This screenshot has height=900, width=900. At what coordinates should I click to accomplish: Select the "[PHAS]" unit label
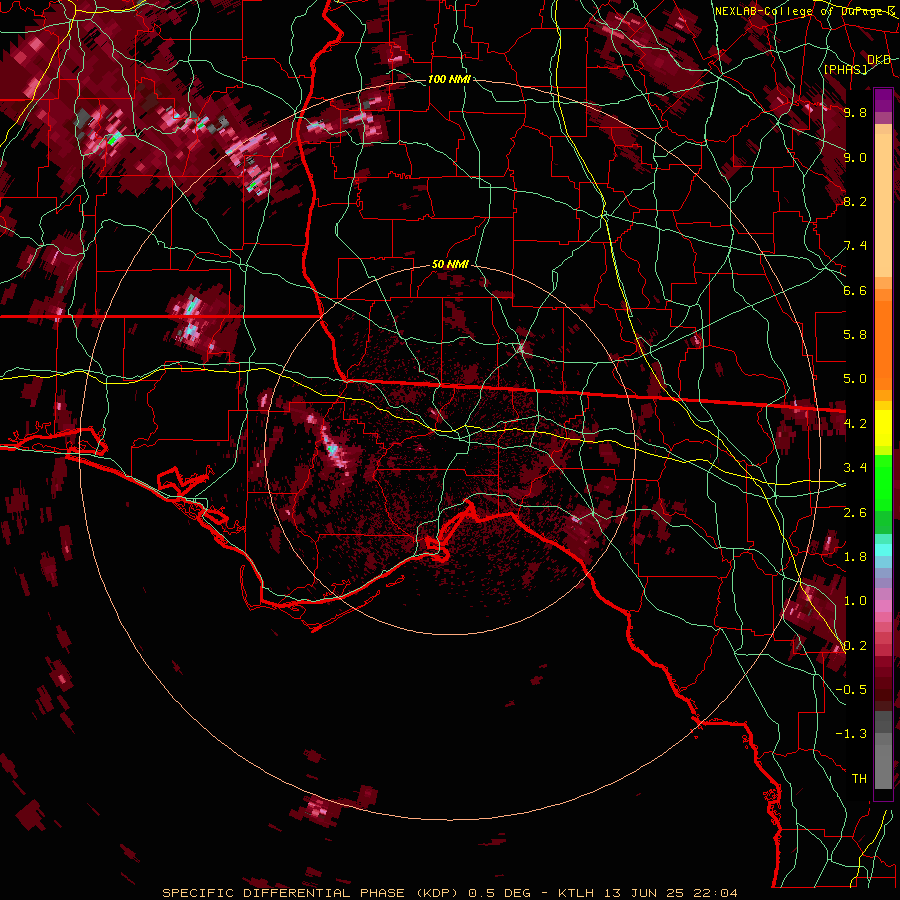point(845,69)
